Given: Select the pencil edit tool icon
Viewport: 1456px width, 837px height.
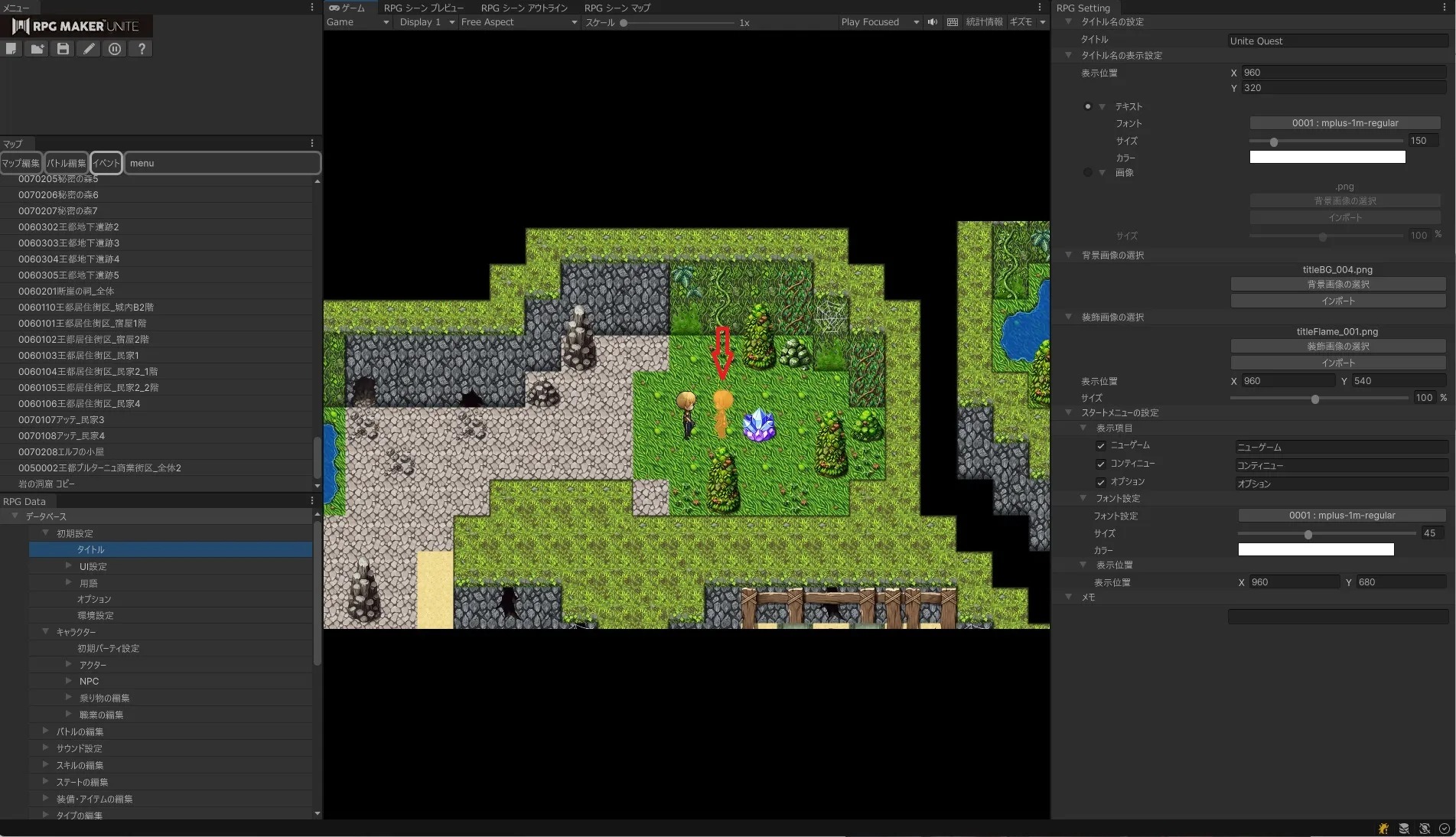Looking at the screenshot, I should click(89, 49).
